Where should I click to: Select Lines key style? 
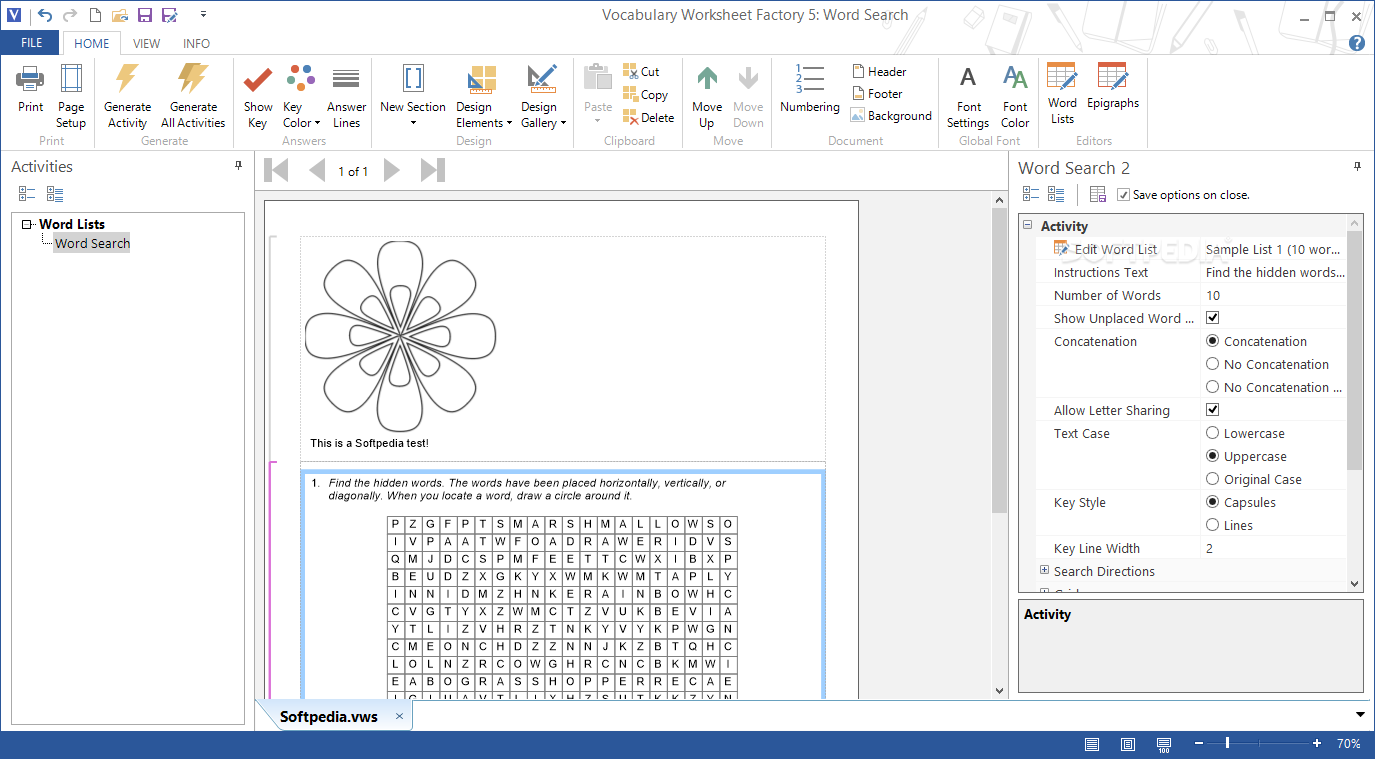[x=1213, y=525]
